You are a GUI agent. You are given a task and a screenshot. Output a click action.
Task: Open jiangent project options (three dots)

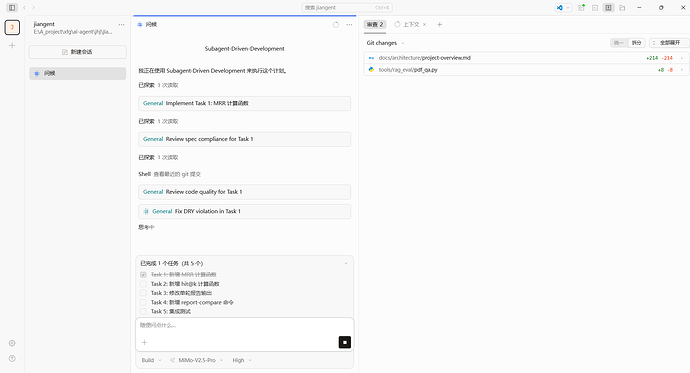coord(121,25)
